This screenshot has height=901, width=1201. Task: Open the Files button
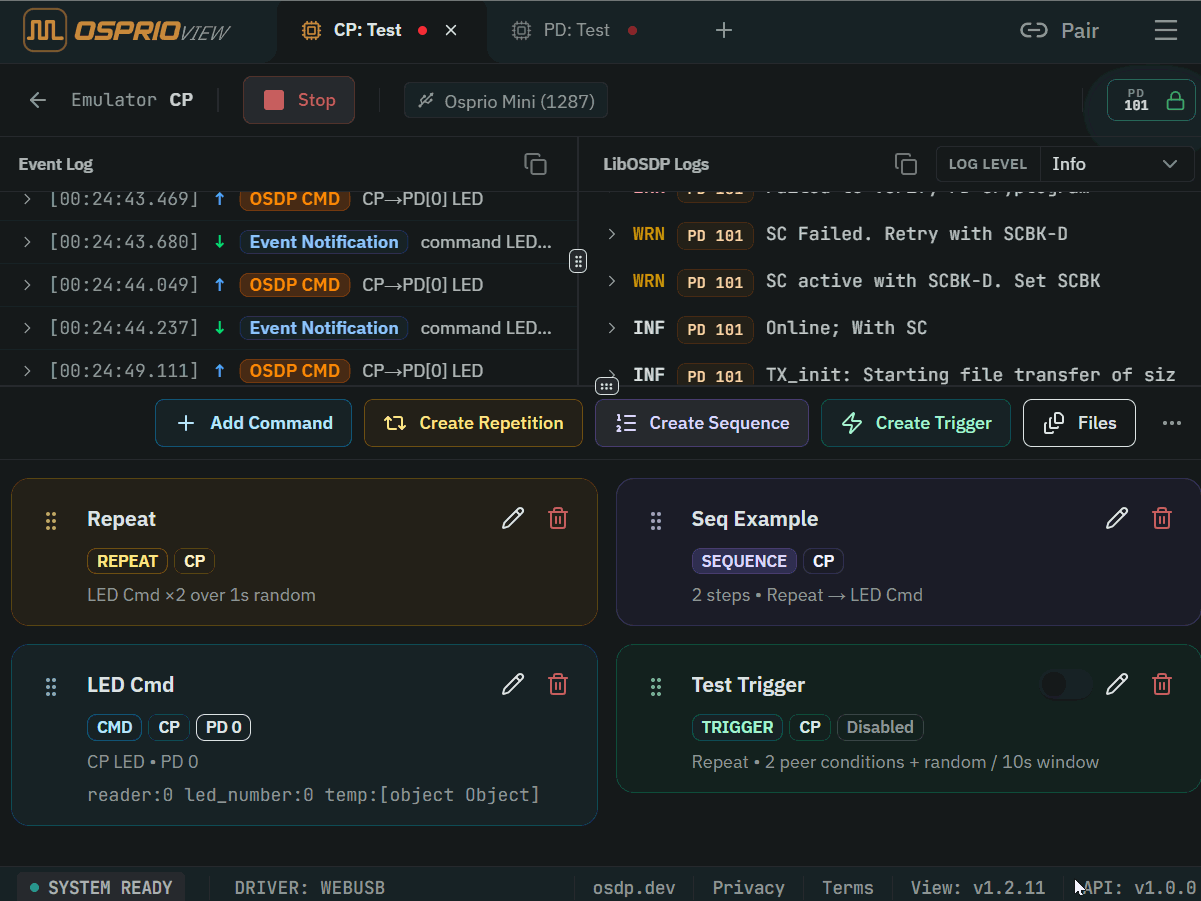pyautogui.click(x=1079, y=423)
